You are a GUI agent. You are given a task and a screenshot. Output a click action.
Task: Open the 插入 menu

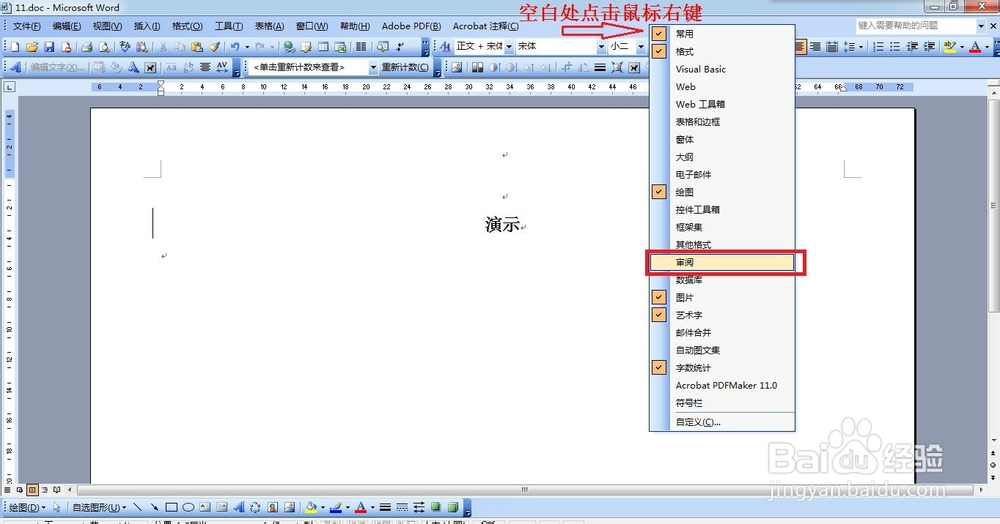point(147,26)
